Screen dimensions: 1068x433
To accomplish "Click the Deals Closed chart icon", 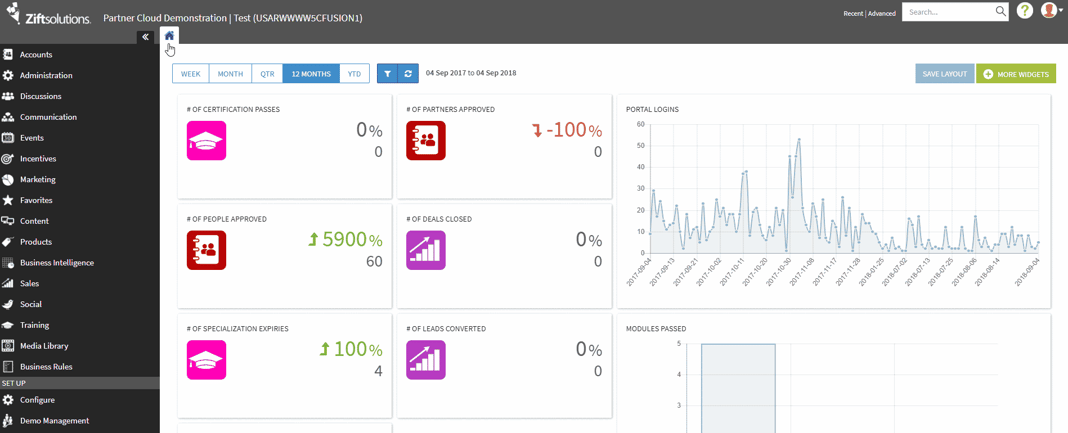I will [x=426, y=250].
